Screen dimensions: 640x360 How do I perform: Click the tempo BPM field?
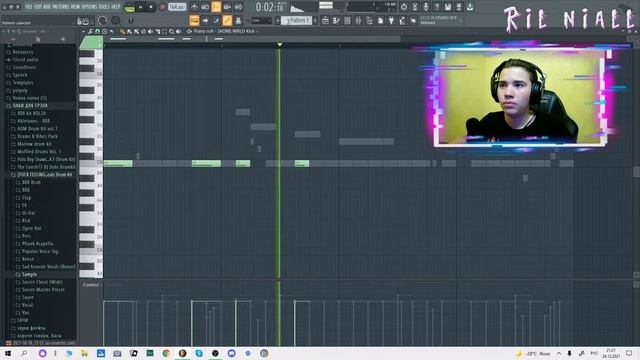pos(177,7)
